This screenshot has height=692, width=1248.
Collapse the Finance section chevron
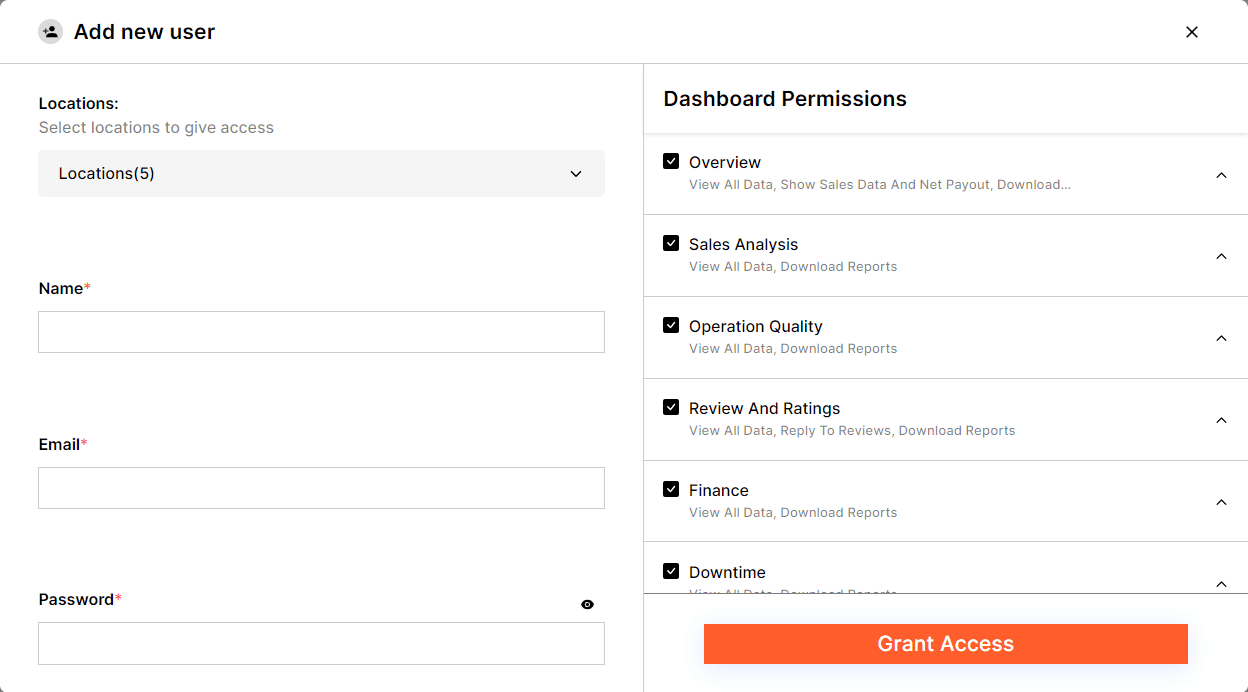pos(1221,502)
